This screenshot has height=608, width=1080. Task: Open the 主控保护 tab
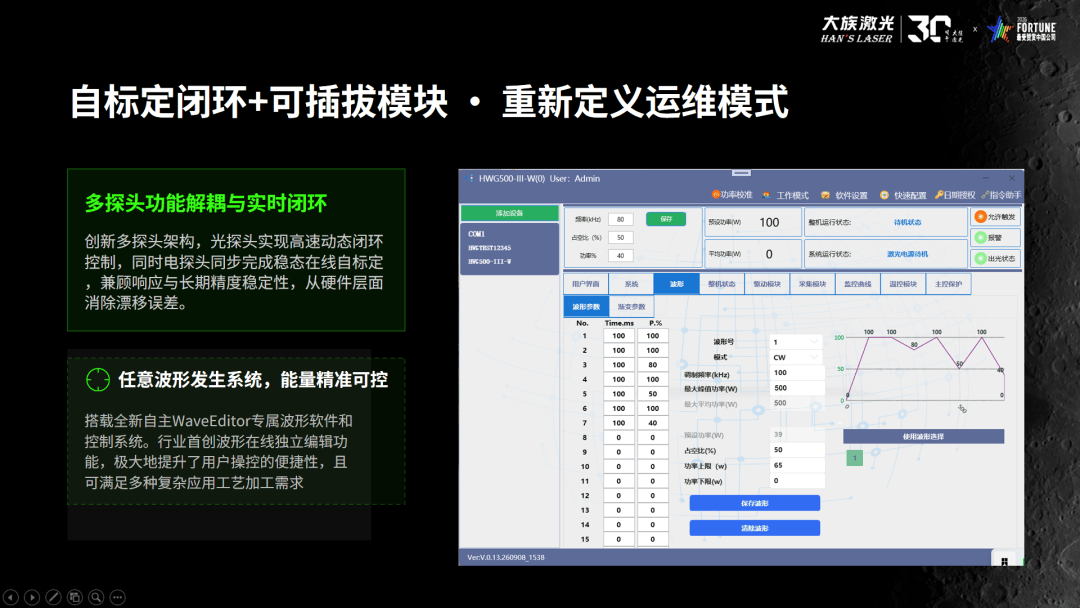click(x=948, y=284)
